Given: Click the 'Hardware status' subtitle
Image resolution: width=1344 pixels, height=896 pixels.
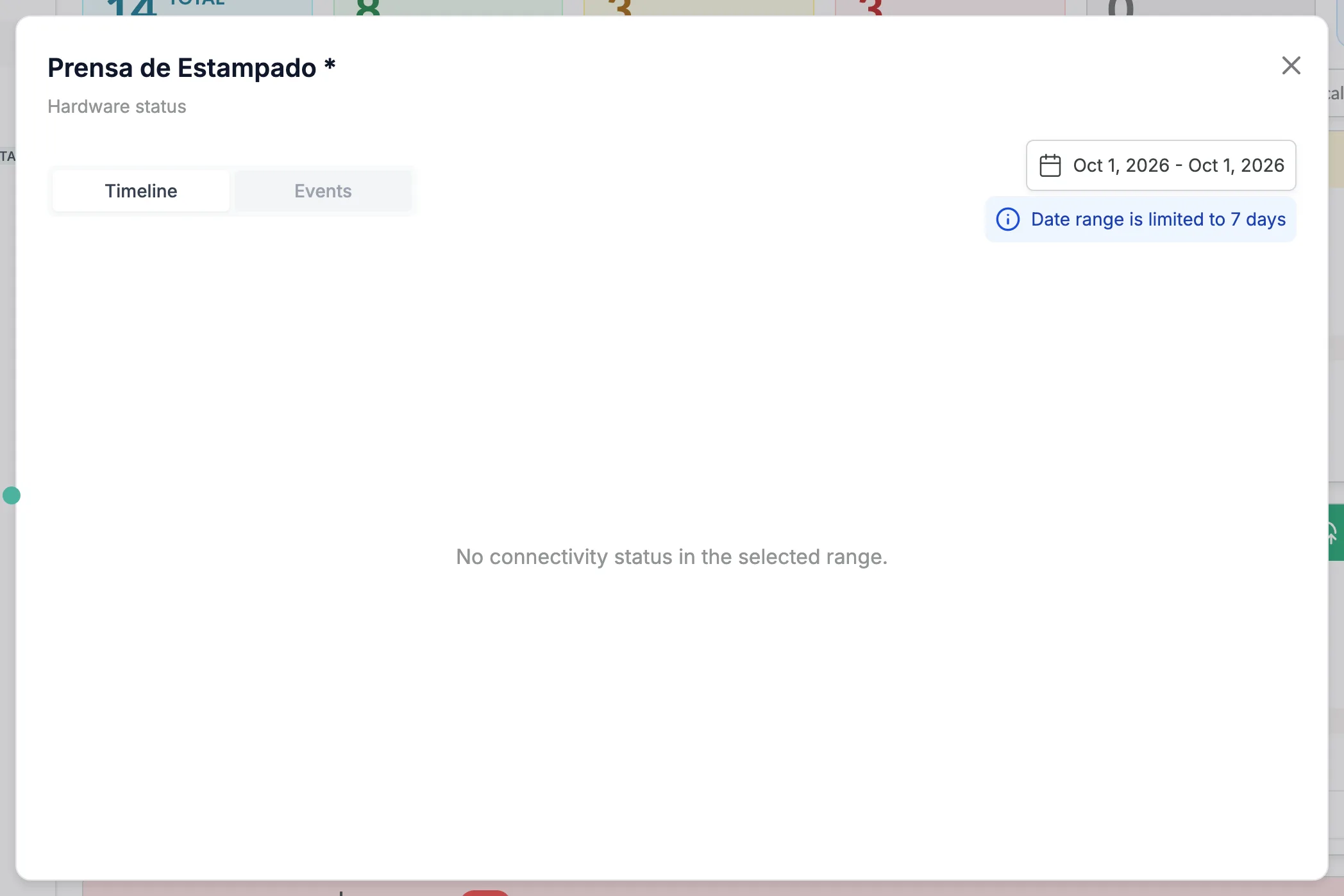Looking at the screenshot, I should click(x=117, y=106).
